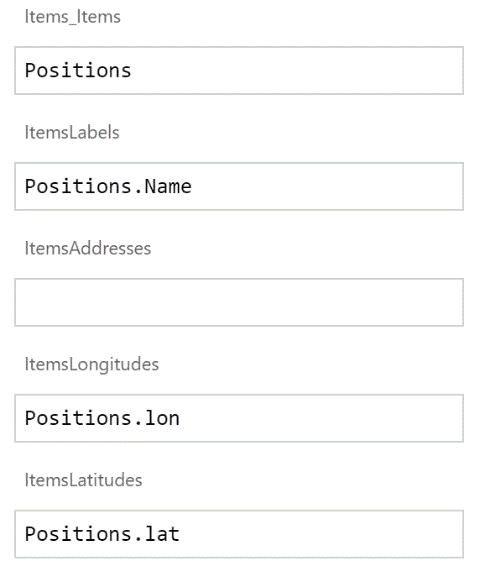Click the ItemsLabels property label

[72, 133]
